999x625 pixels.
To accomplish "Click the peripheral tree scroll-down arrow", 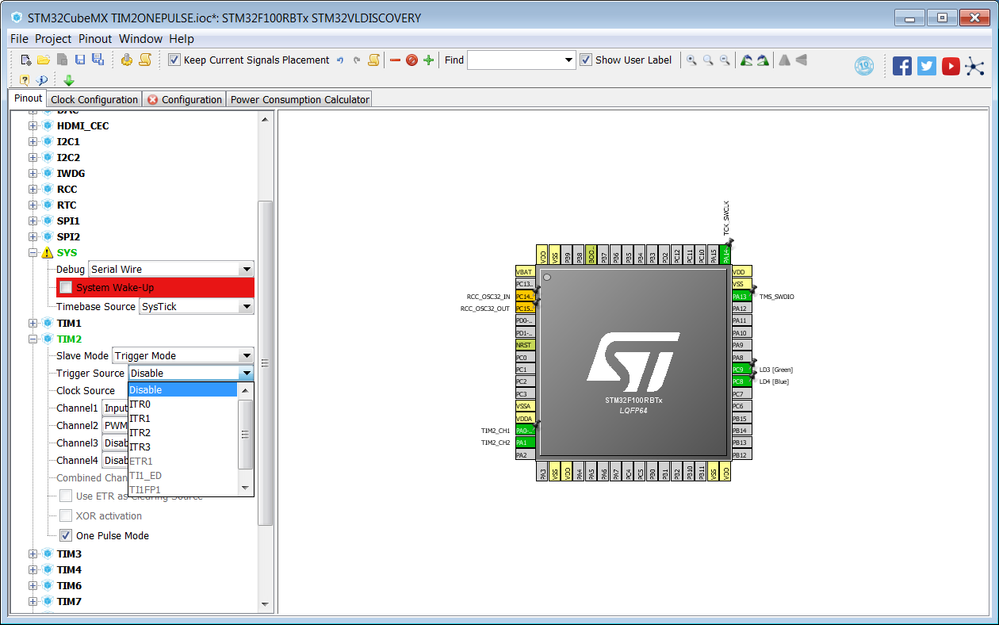I will [x=265, y=604].
